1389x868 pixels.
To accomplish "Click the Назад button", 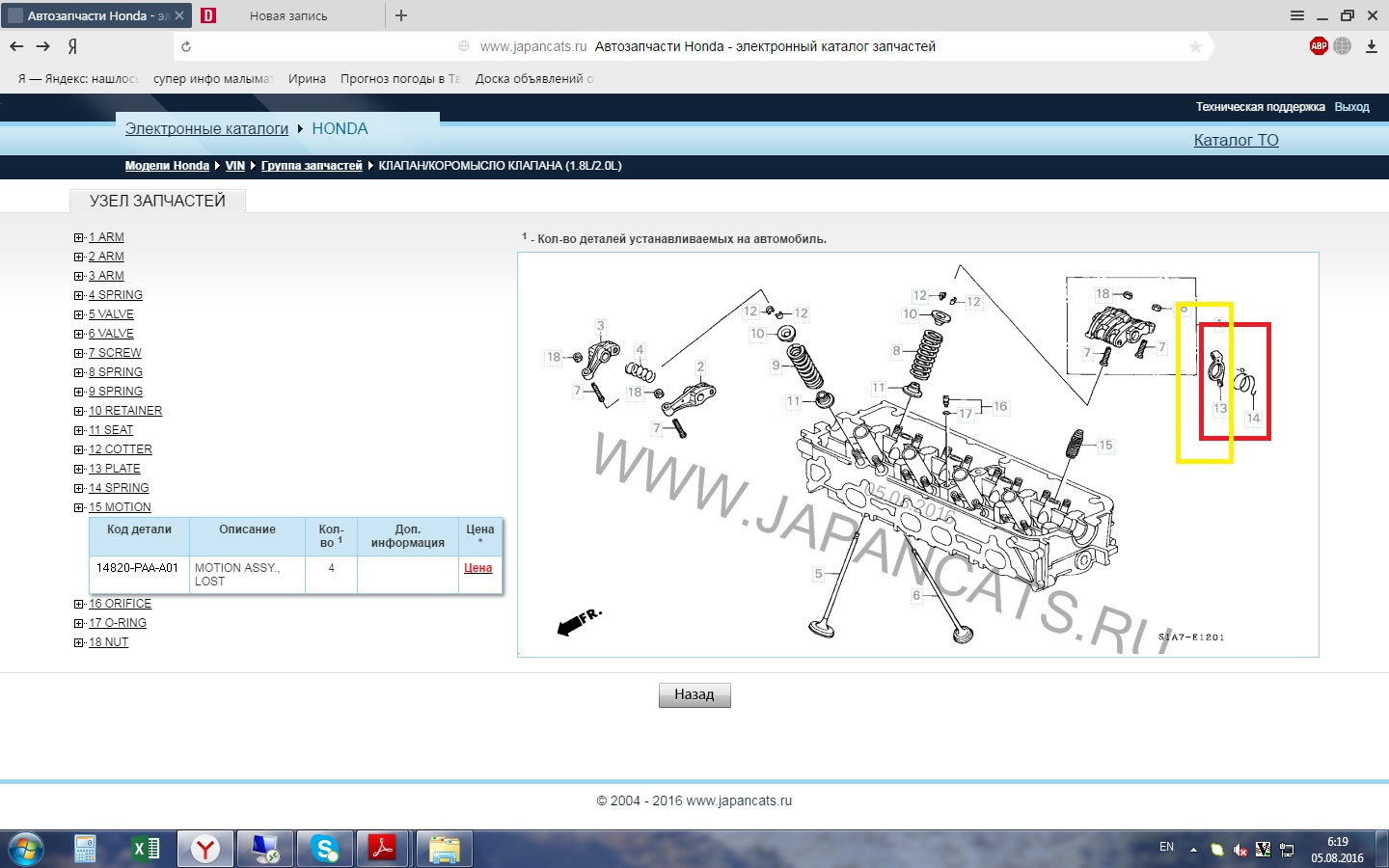I will coord(694,694).
